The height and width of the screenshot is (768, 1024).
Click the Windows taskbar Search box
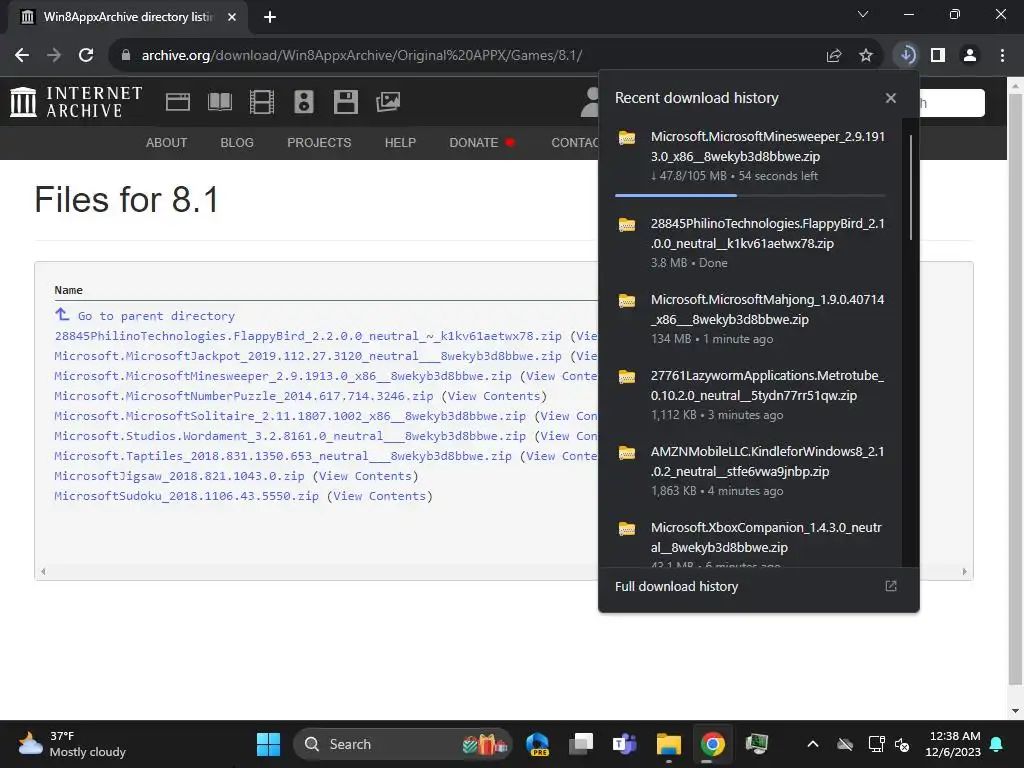[x=404, y=744]
